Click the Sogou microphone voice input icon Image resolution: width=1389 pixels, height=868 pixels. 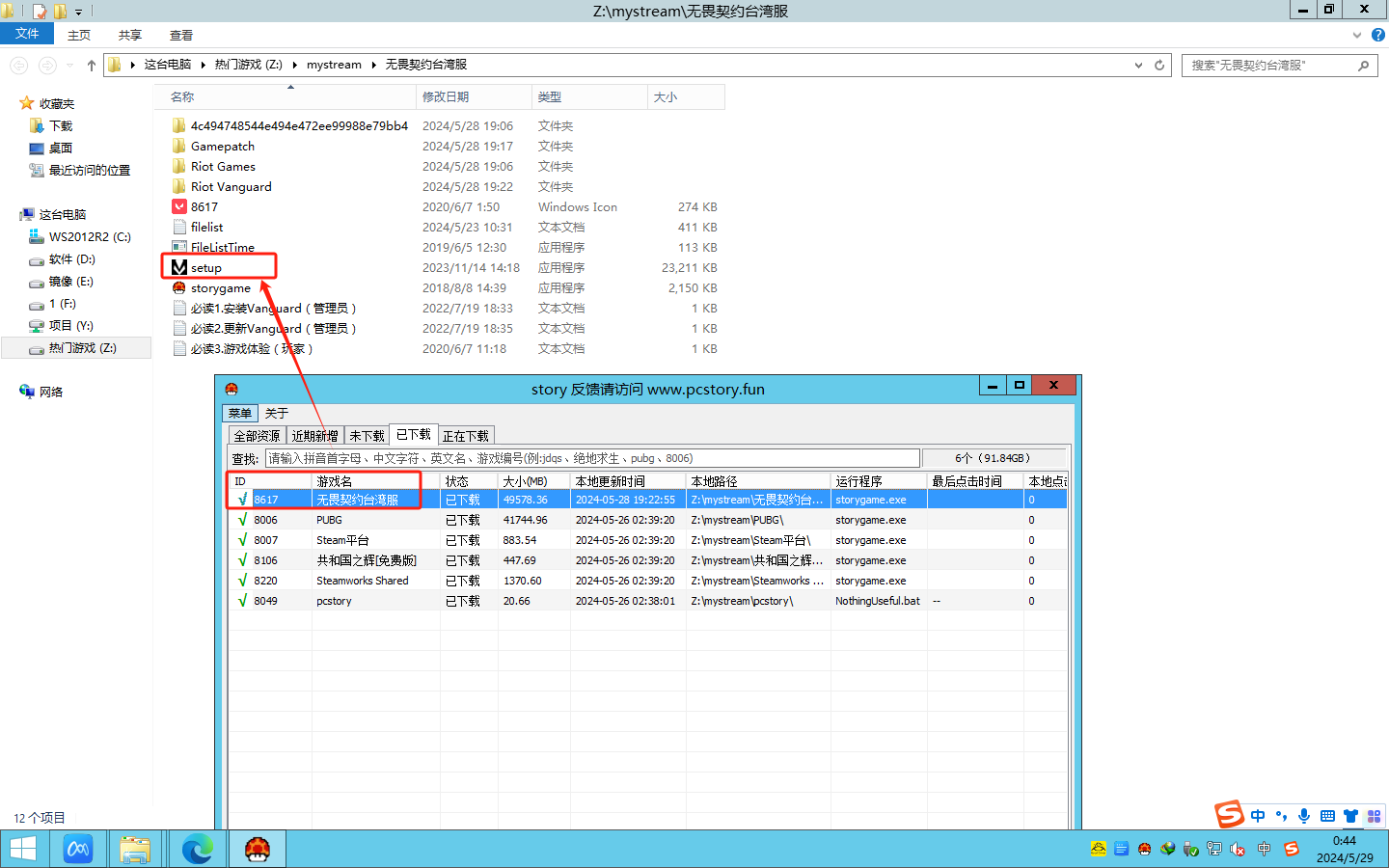tap(1304, 816)
